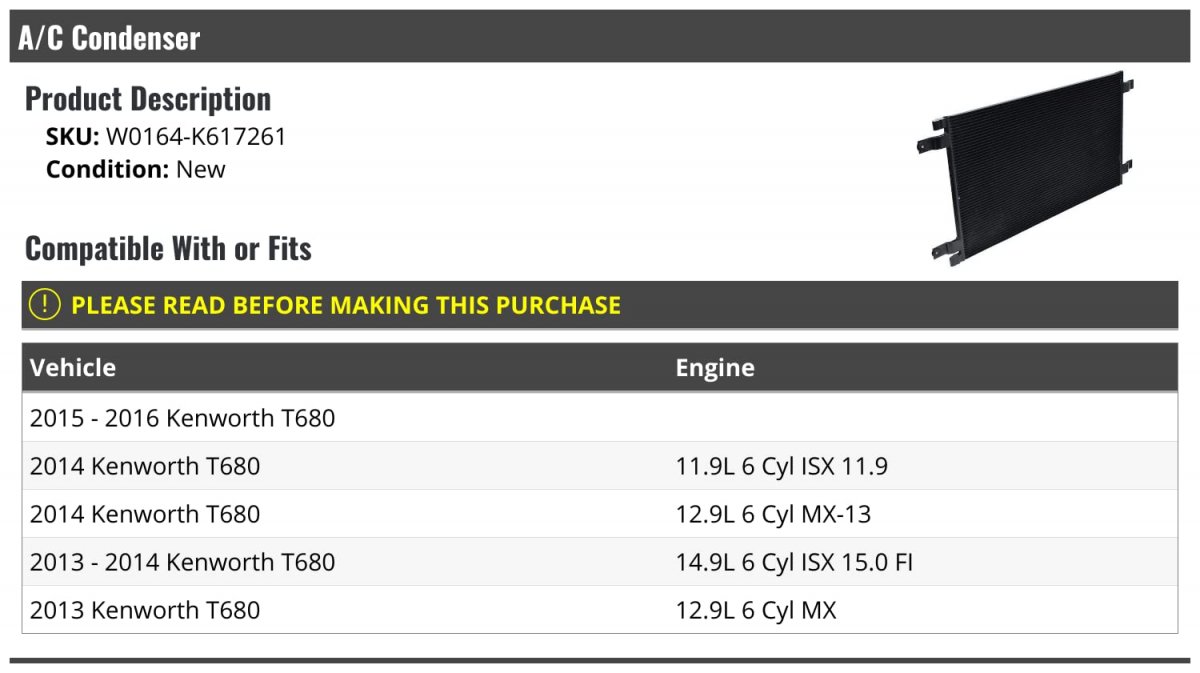
Task: Click the A/C Condenser title bar
Action: click(600, 38)
